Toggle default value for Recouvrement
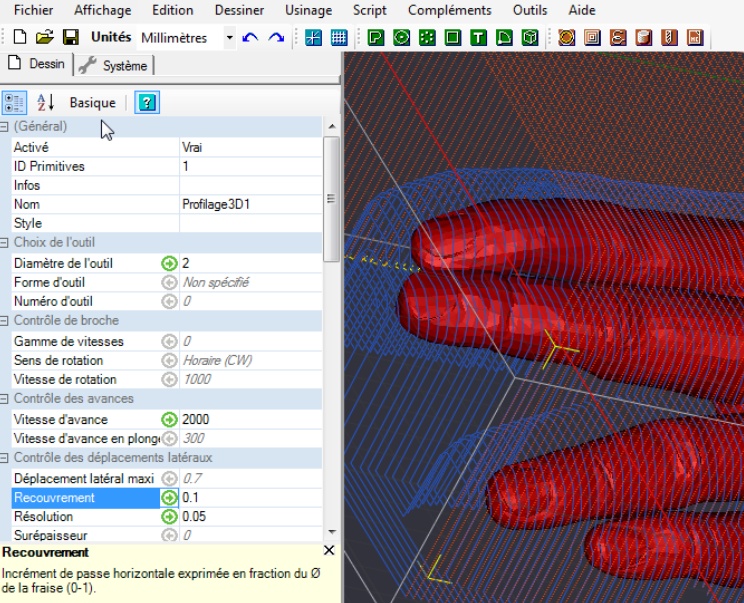 pos(169,497)
